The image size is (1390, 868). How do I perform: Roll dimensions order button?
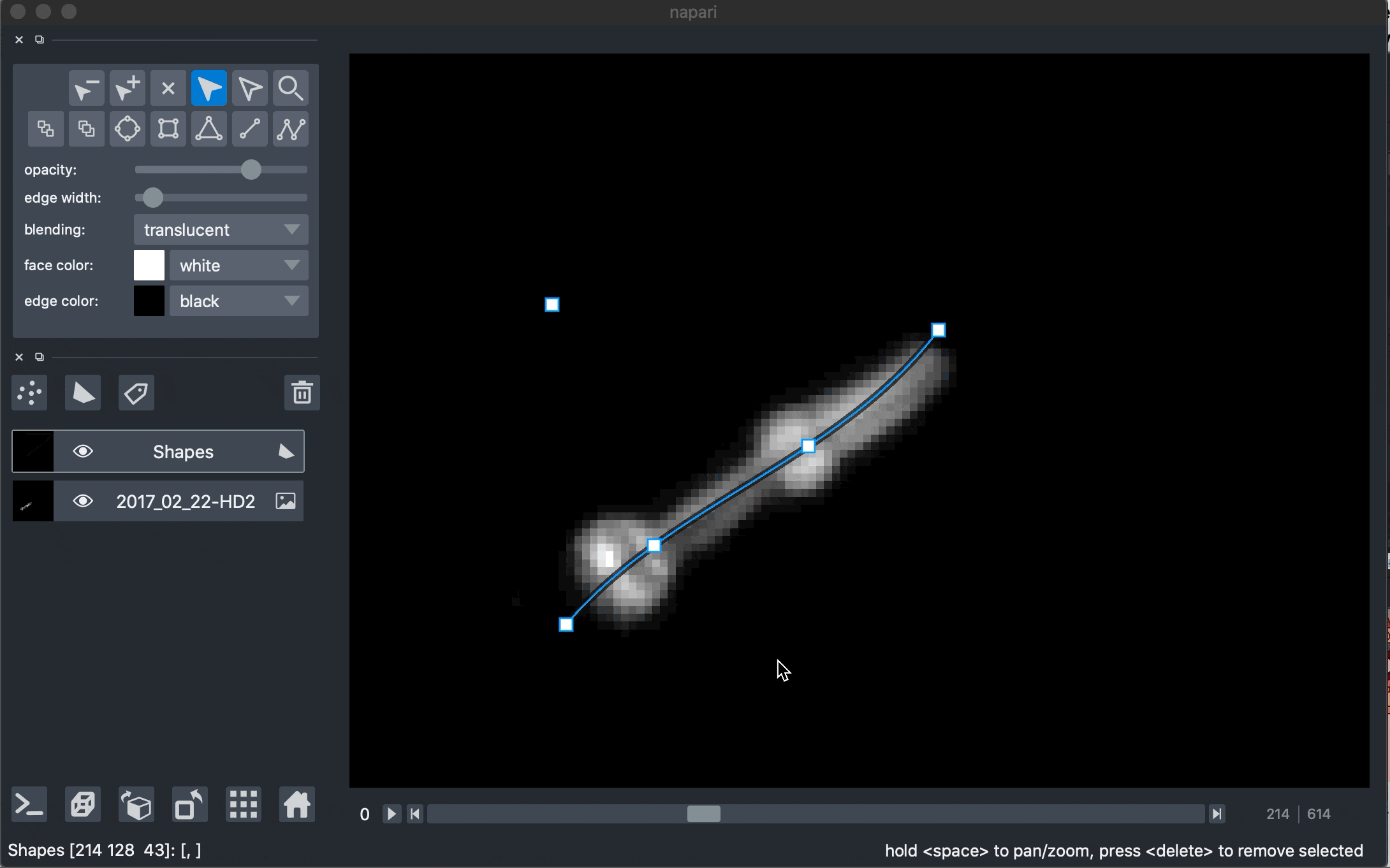point(136,804)
